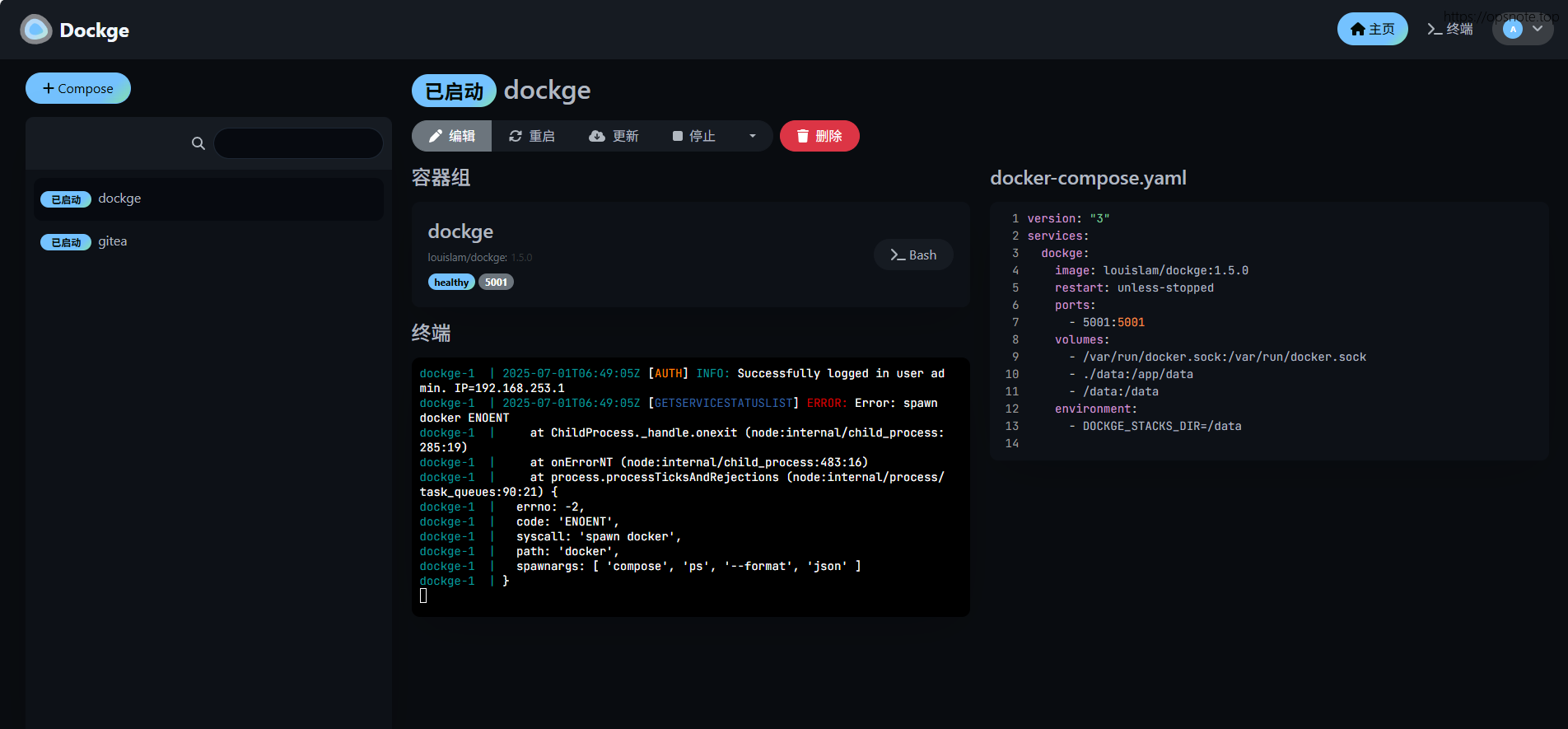Click the docker-compose.yaml heading
This screenshot has height=729, width=1568.
tap(1088, 178)
